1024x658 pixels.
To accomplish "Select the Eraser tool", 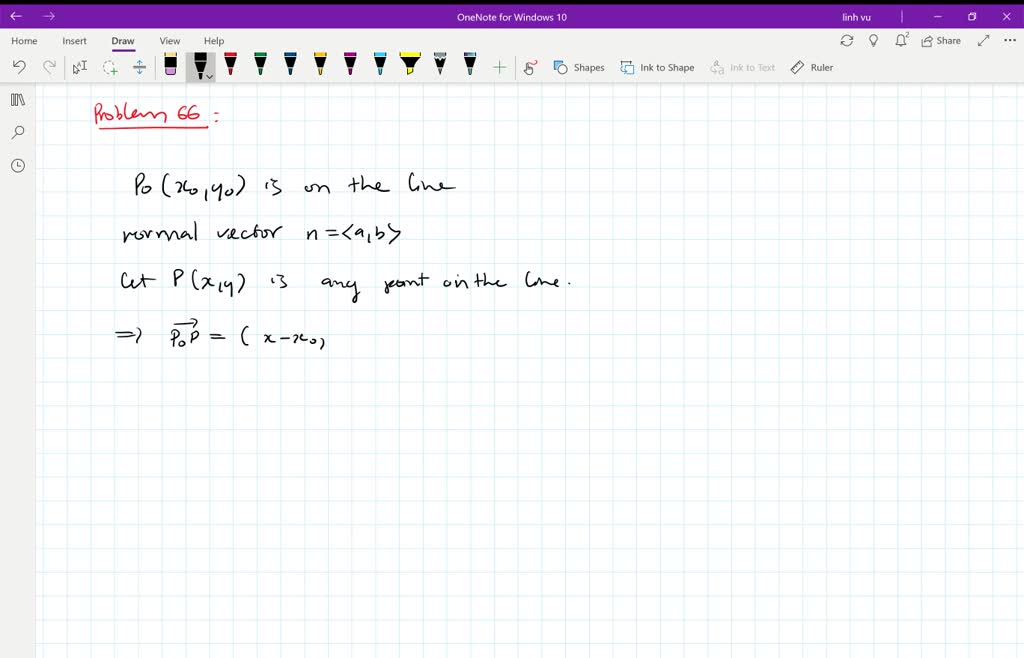I will (x=170, y=66).
